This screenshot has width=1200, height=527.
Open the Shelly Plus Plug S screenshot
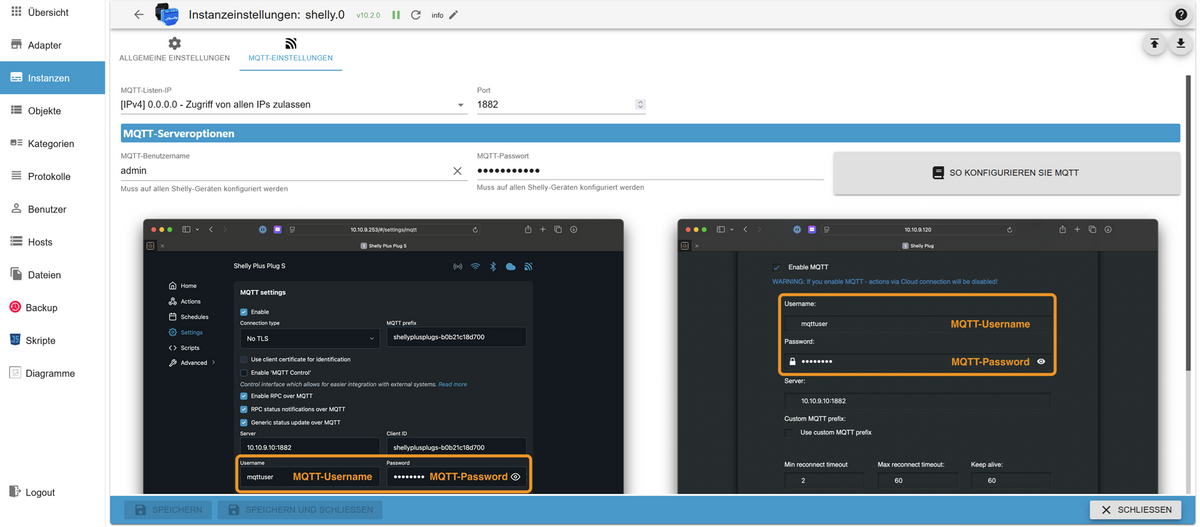[x=383, y=356]
